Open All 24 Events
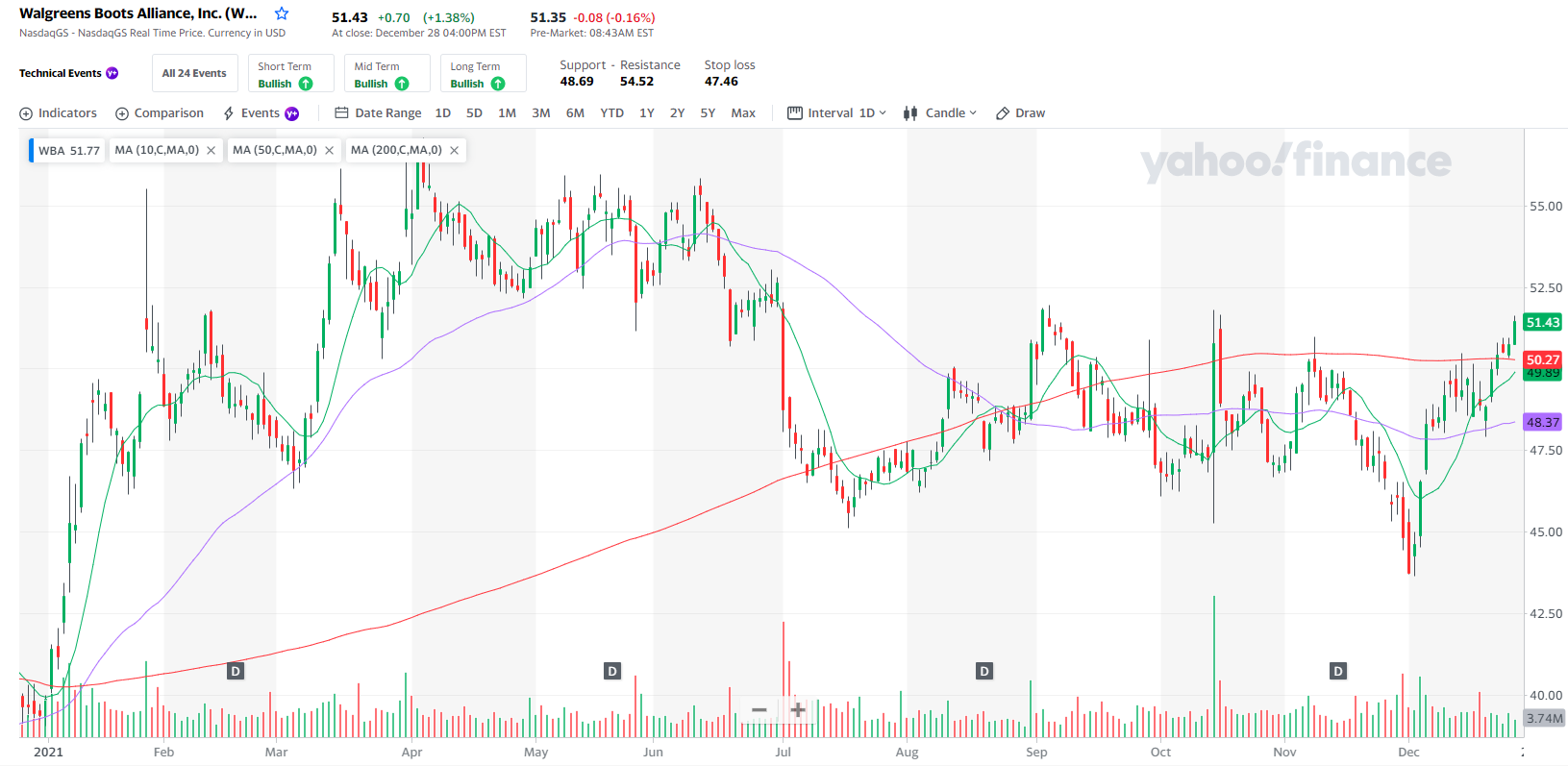This screenshot has height=766, width=1568. coord(194,73)
